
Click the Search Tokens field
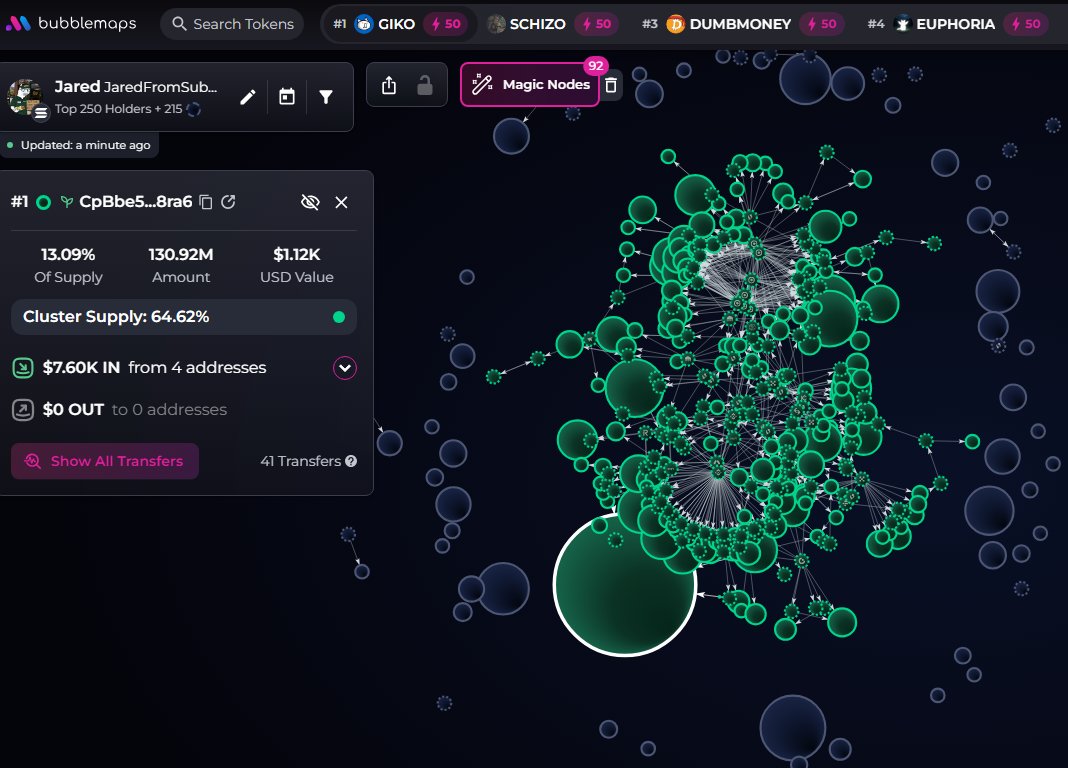pyautogui.click(x=232, y=24)
